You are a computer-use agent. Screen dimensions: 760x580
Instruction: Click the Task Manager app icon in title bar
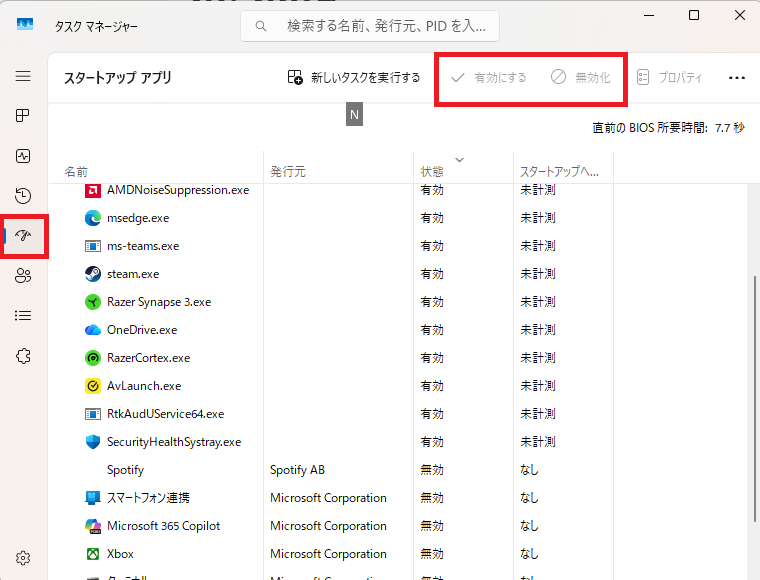25,24
